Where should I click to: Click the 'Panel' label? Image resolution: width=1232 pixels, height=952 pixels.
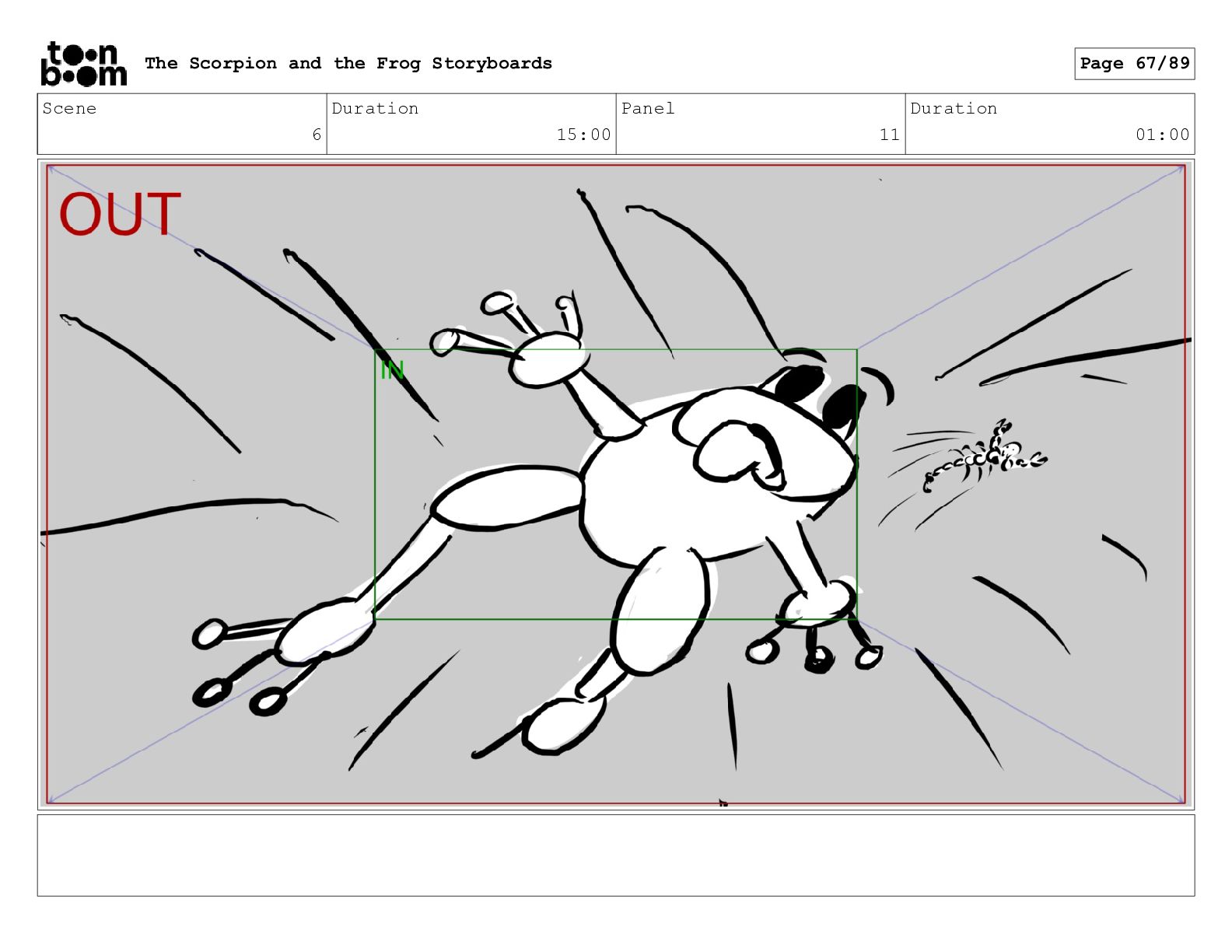(x=648, y=108)
